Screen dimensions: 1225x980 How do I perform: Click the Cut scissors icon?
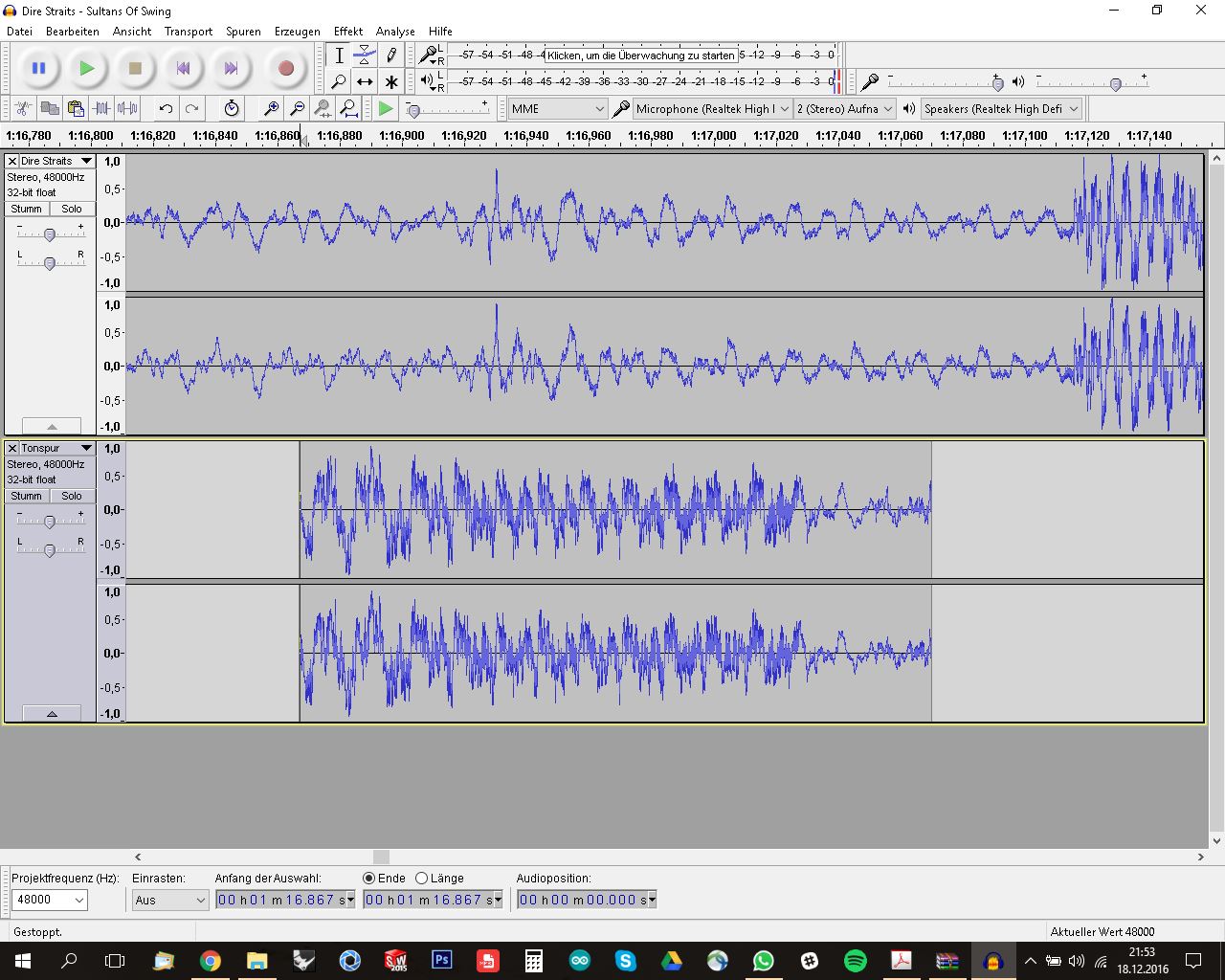(x=24, y=108)
